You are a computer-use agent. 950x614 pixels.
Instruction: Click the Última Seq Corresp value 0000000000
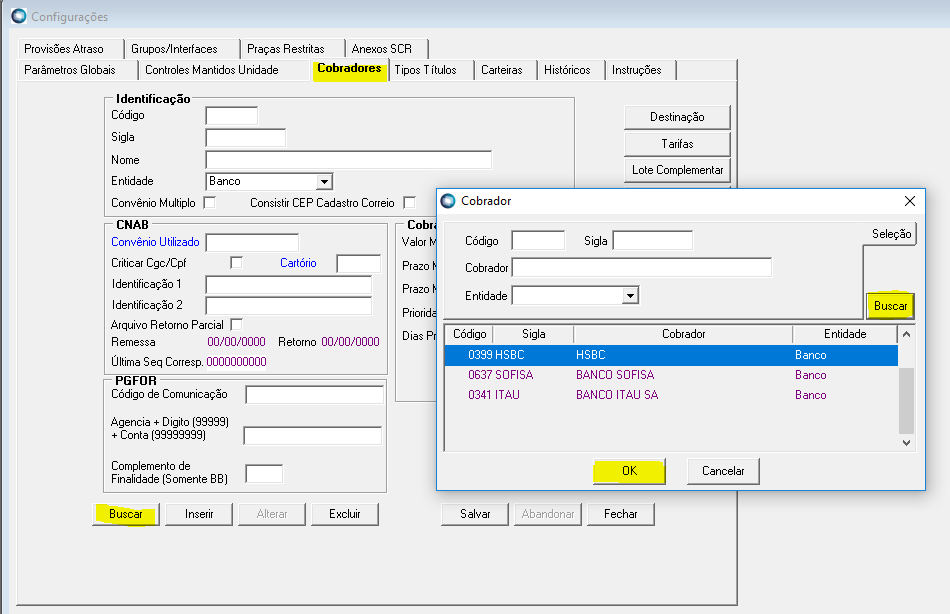[x=236, y=362]
